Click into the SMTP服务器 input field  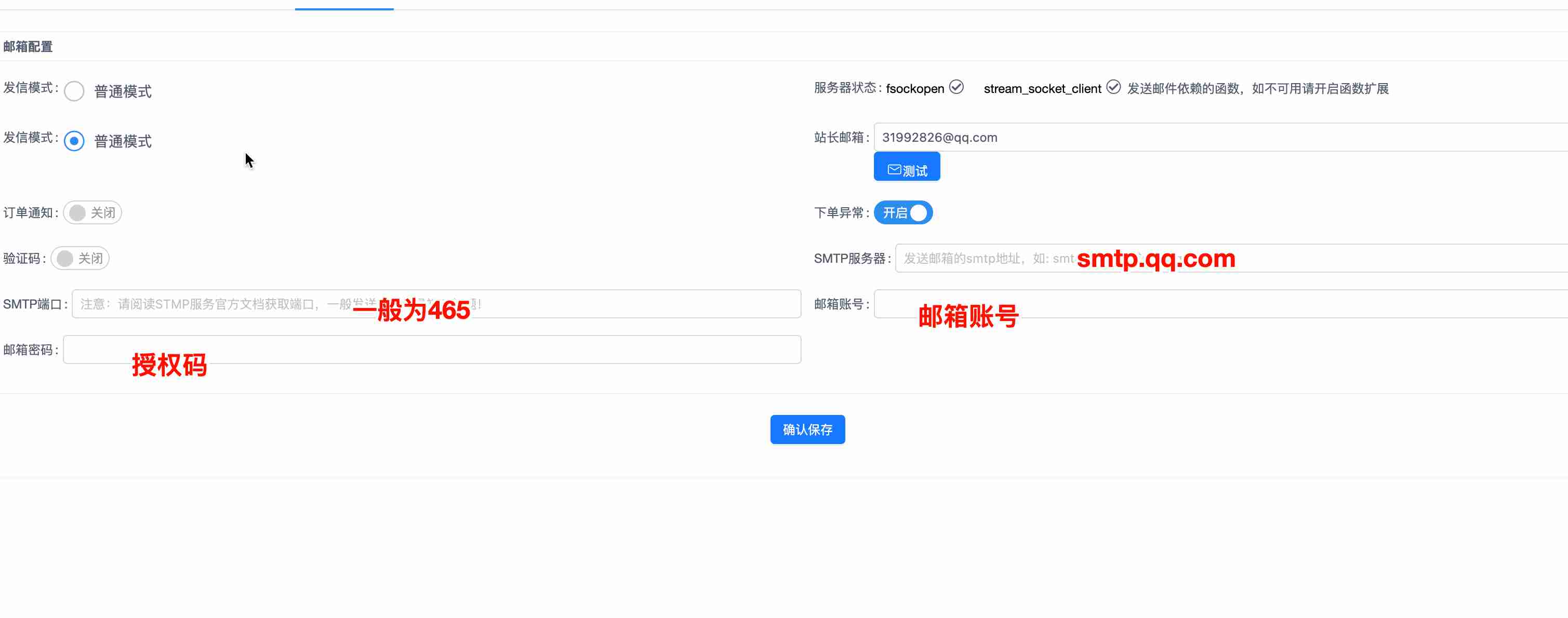1339,259
